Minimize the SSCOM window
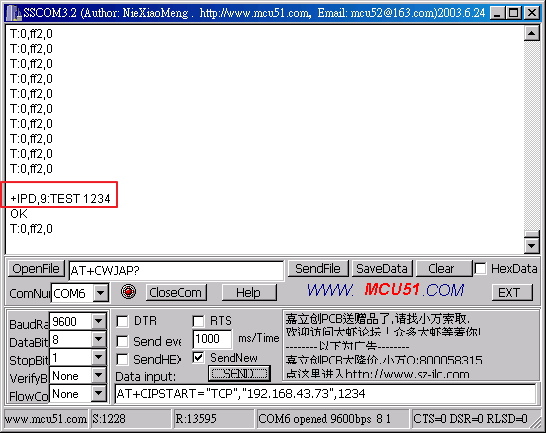Viewport: 546px width, 433px height. pos(498,13)
